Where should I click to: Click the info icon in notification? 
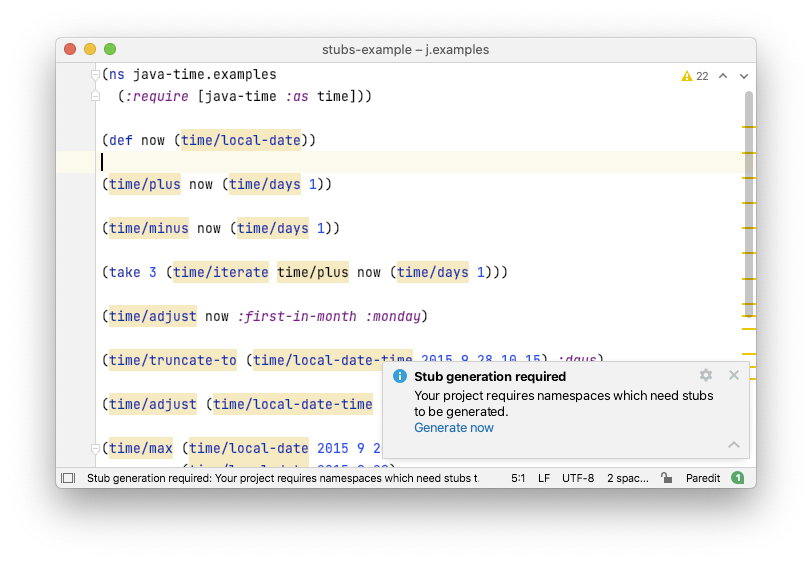click(x=400, y=376)
